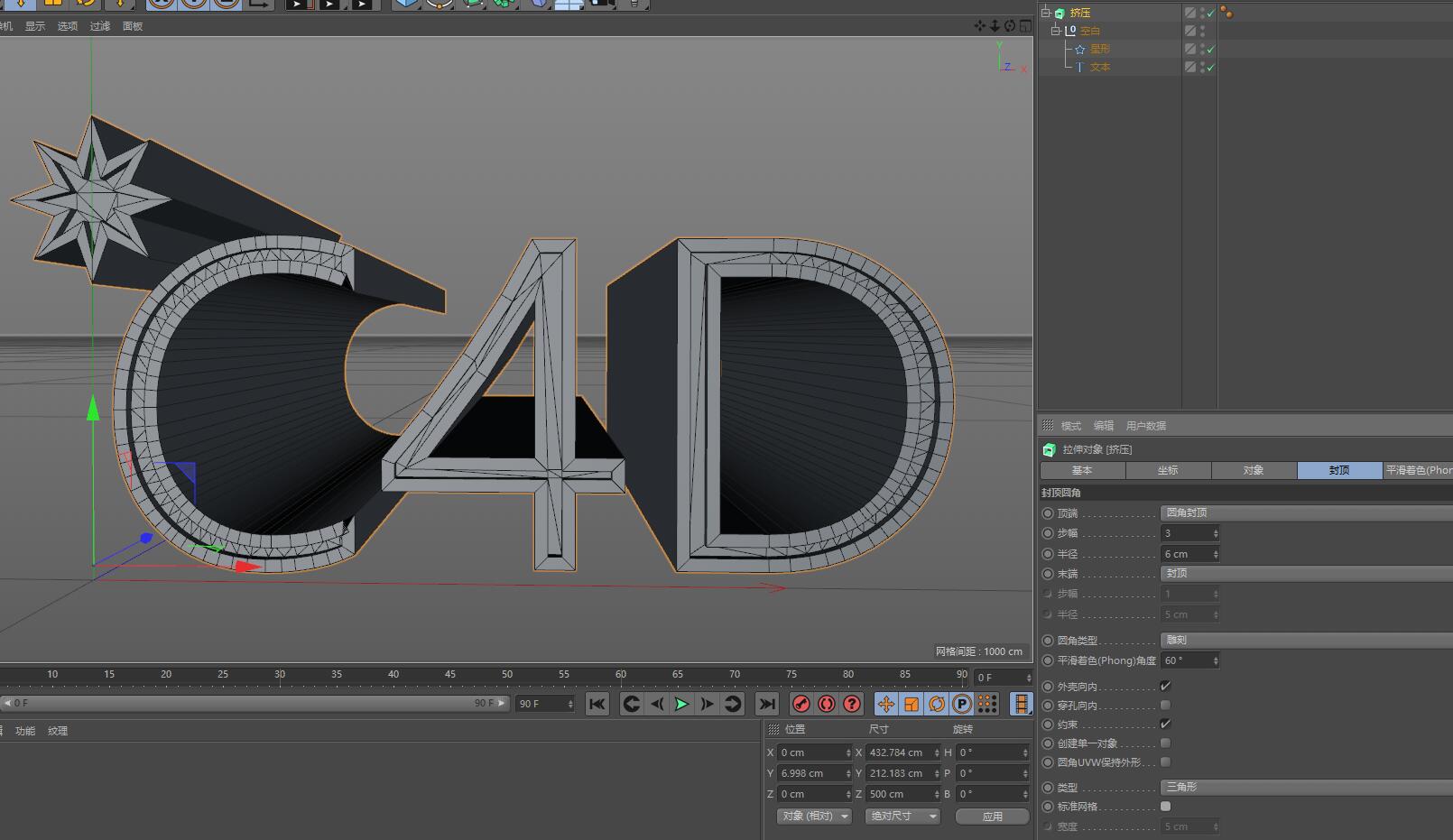The image size is (1453, 840).
Task: Toggle position keyframe recording (cross arrows icon)
Action: tap(885, 705)
